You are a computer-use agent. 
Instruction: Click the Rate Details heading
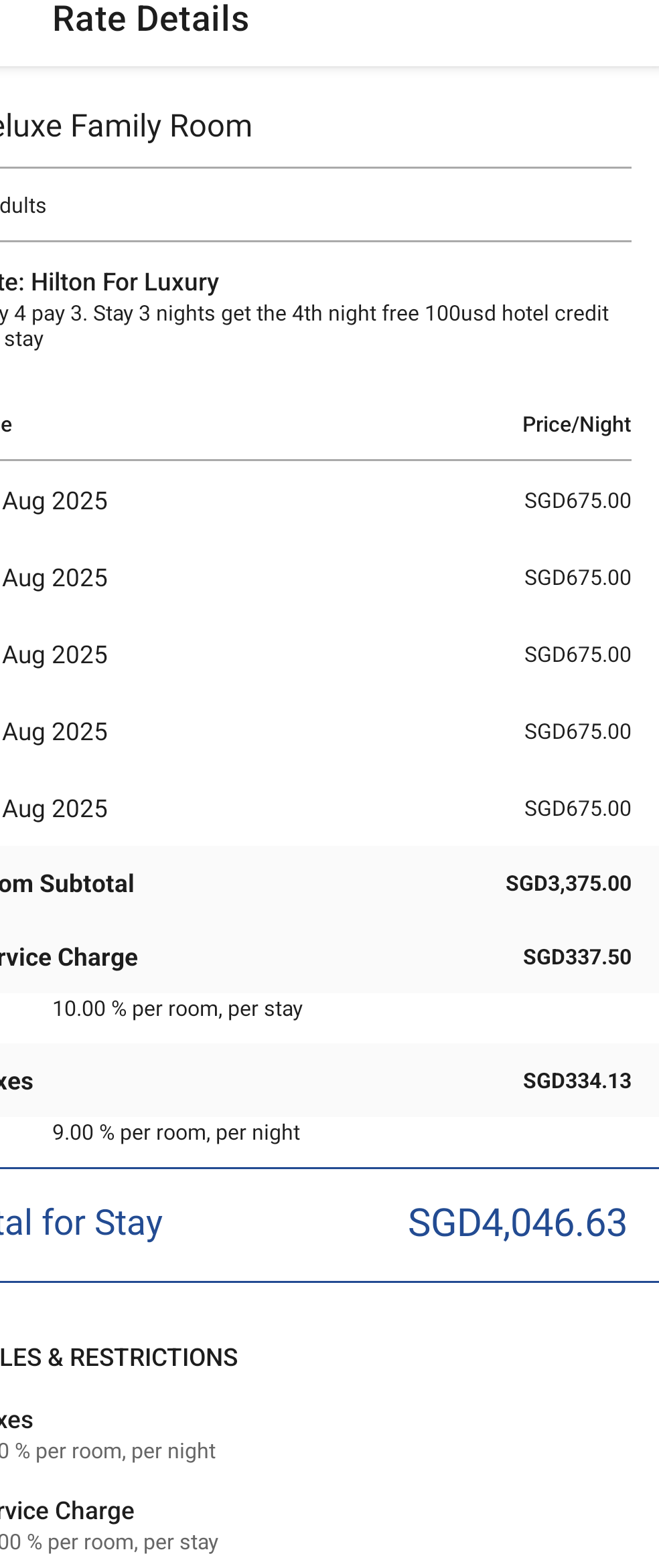[x=151, y=19]
